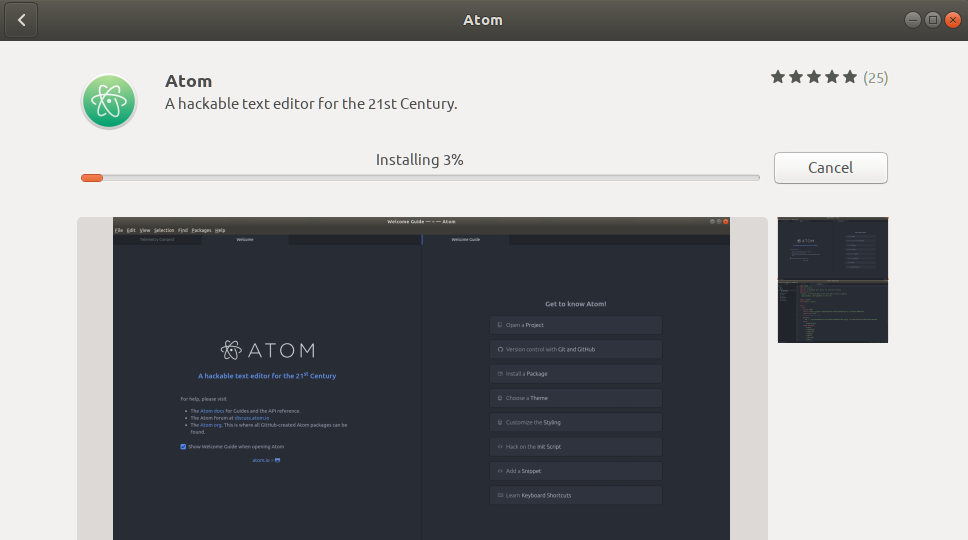The image size is (968, 540).
Task: Expand 'Open a Project' in preview
Action: coord(575,325)
